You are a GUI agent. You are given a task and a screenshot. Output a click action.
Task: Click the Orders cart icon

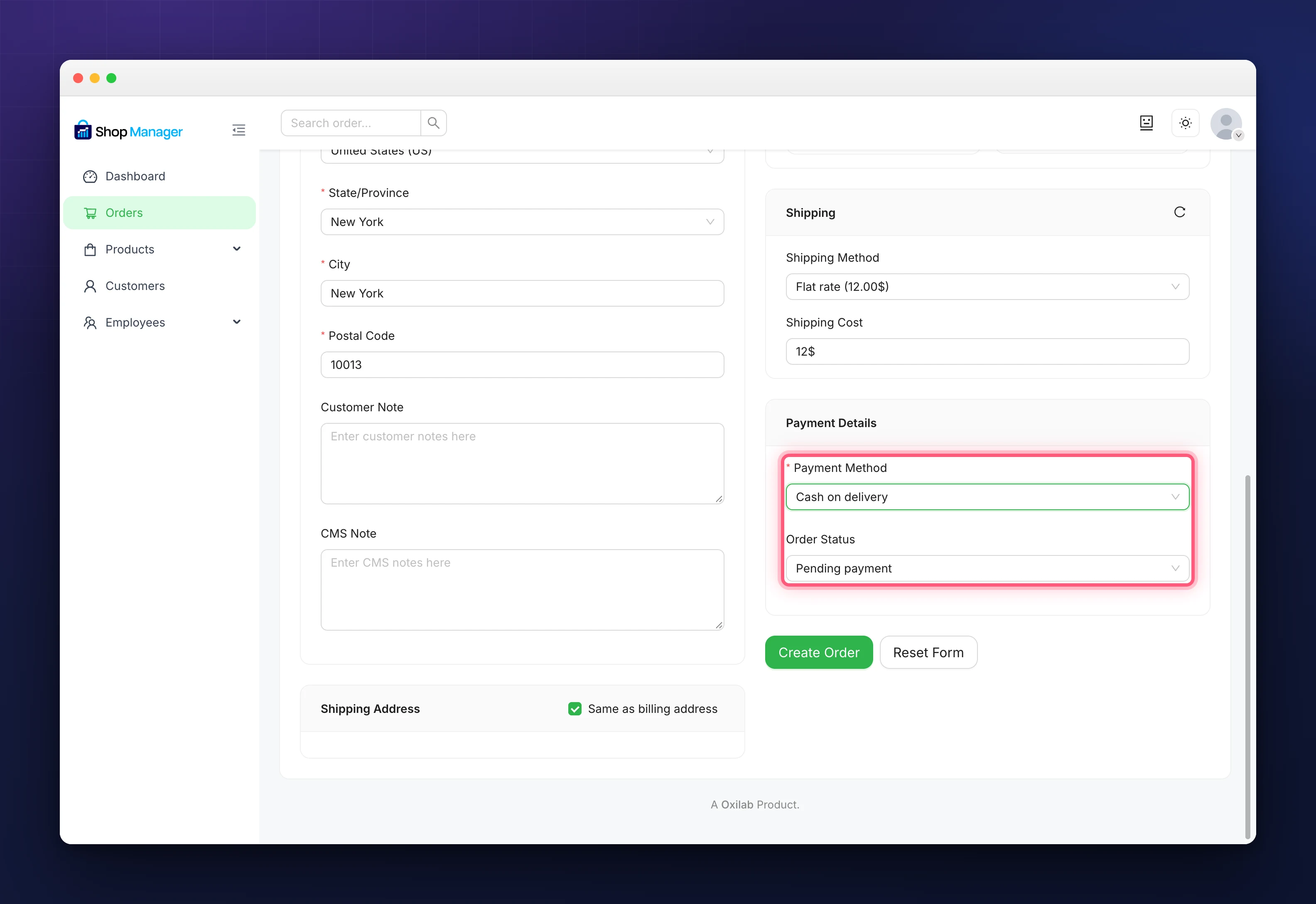[90, 213]
